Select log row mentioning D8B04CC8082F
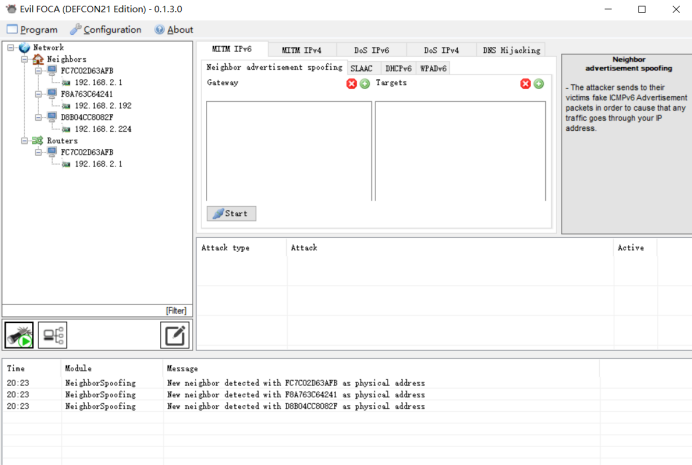Viewport: 692px width, 465px height. pyautogui.click(x=302, y=406)
